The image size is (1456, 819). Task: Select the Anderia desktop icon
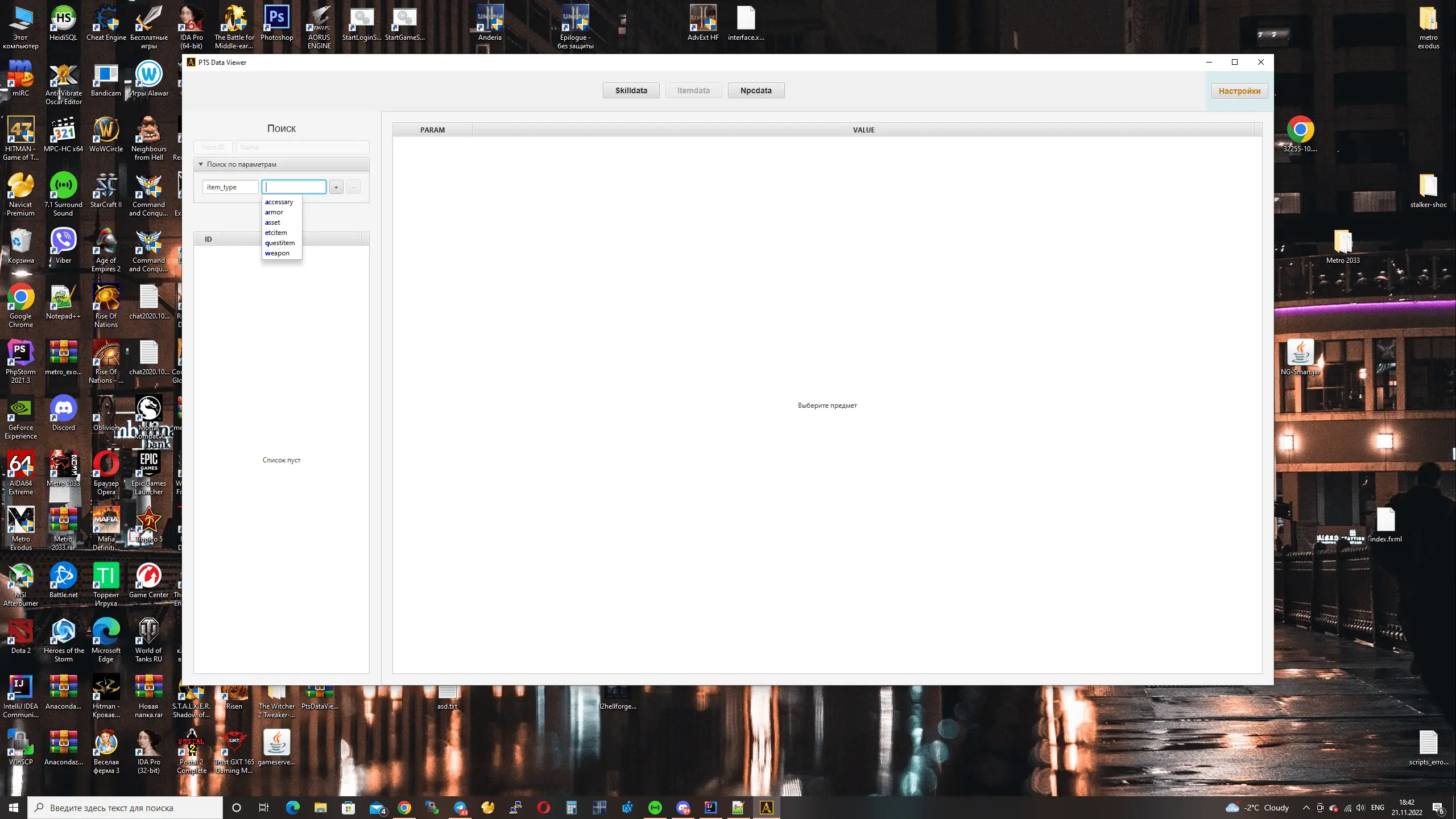point(490,24)
